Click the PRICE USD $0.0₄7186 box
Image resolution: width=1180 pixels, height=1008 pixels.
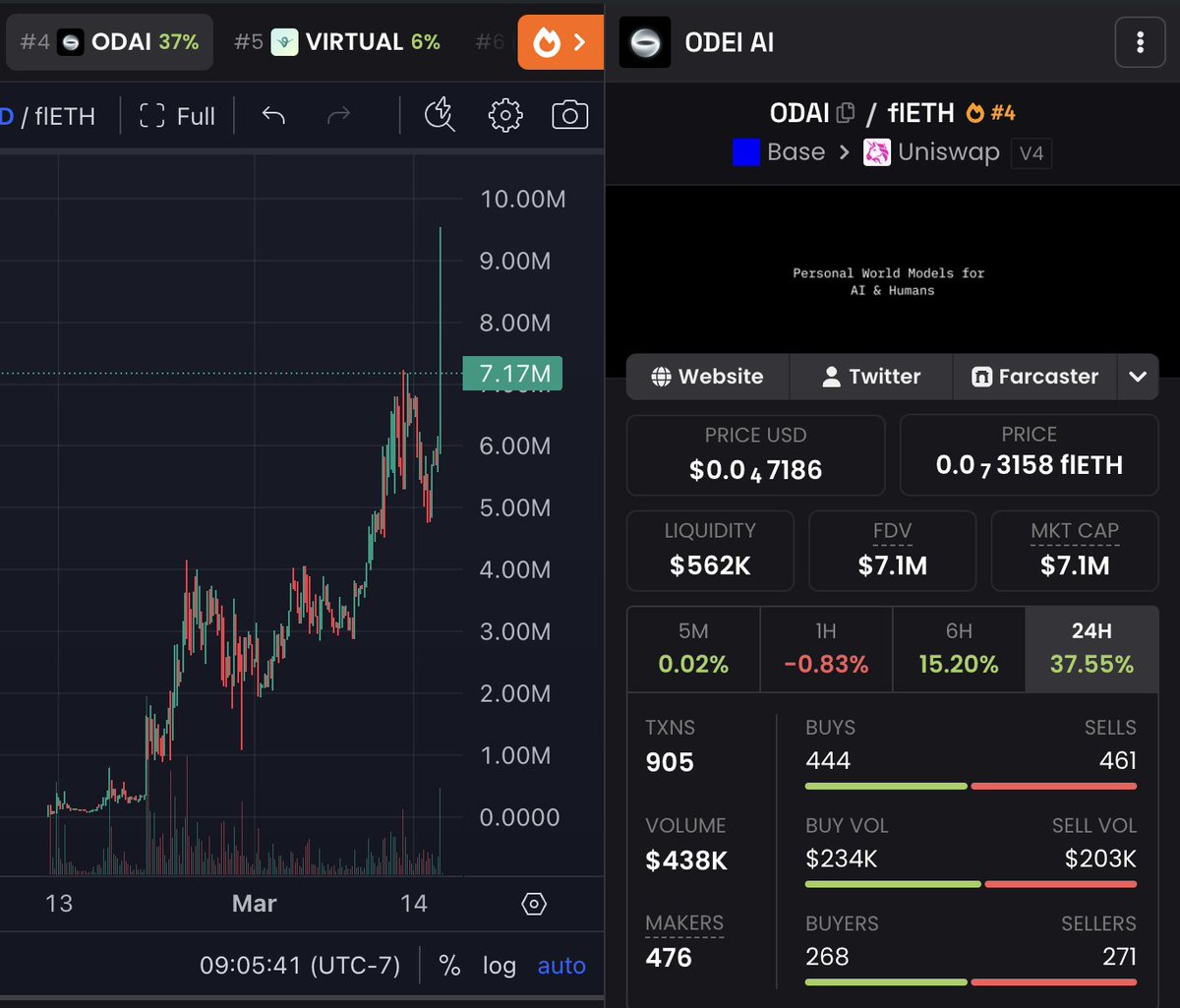tap(755, 455)
